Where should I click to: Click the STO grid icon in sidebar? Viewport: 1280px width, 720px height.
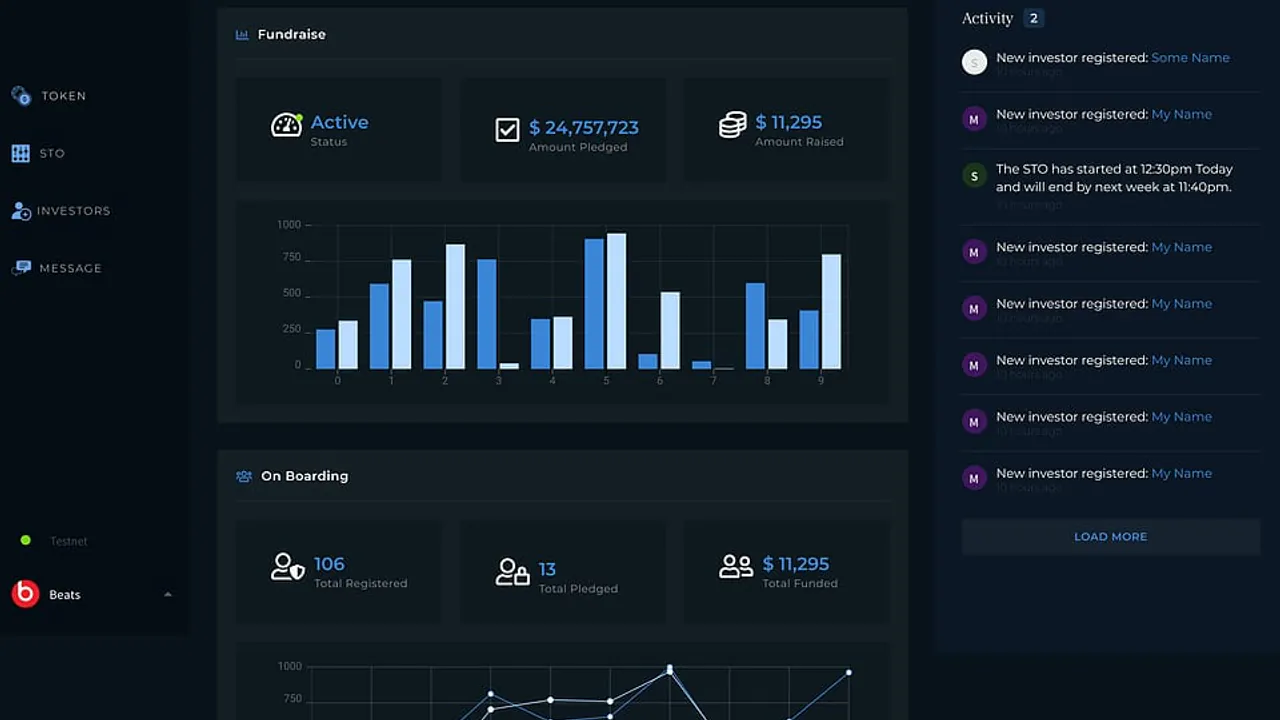coord(21,153)
